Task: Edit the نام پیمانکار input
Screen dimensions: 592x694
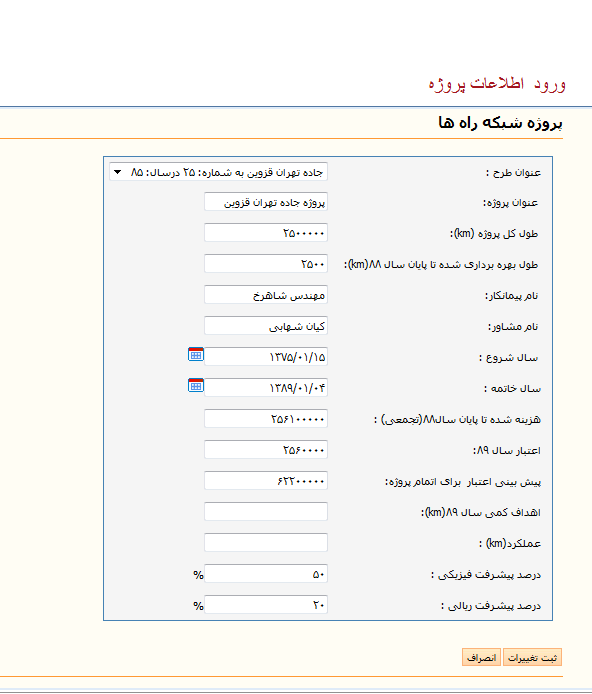Action: (x=266, y=295)
